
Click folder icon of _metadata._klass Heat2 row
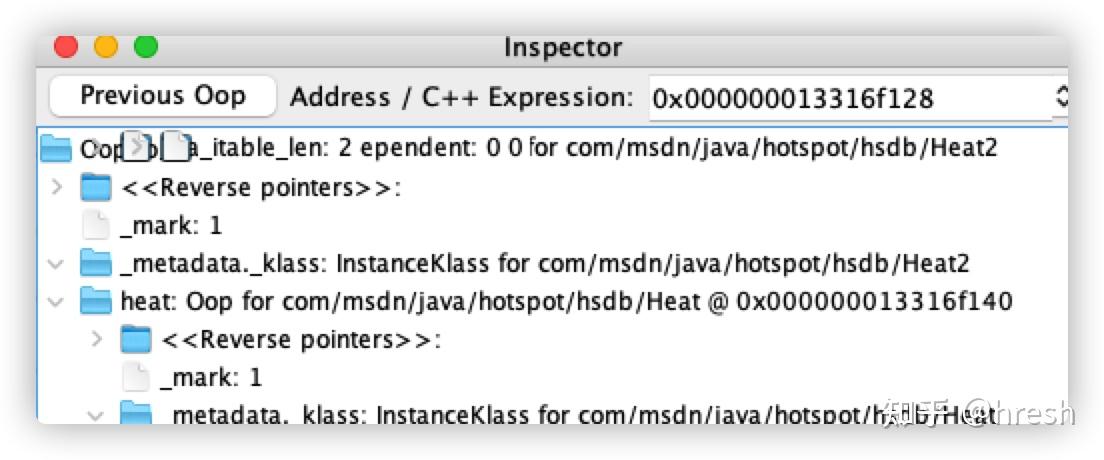(96, 263)
